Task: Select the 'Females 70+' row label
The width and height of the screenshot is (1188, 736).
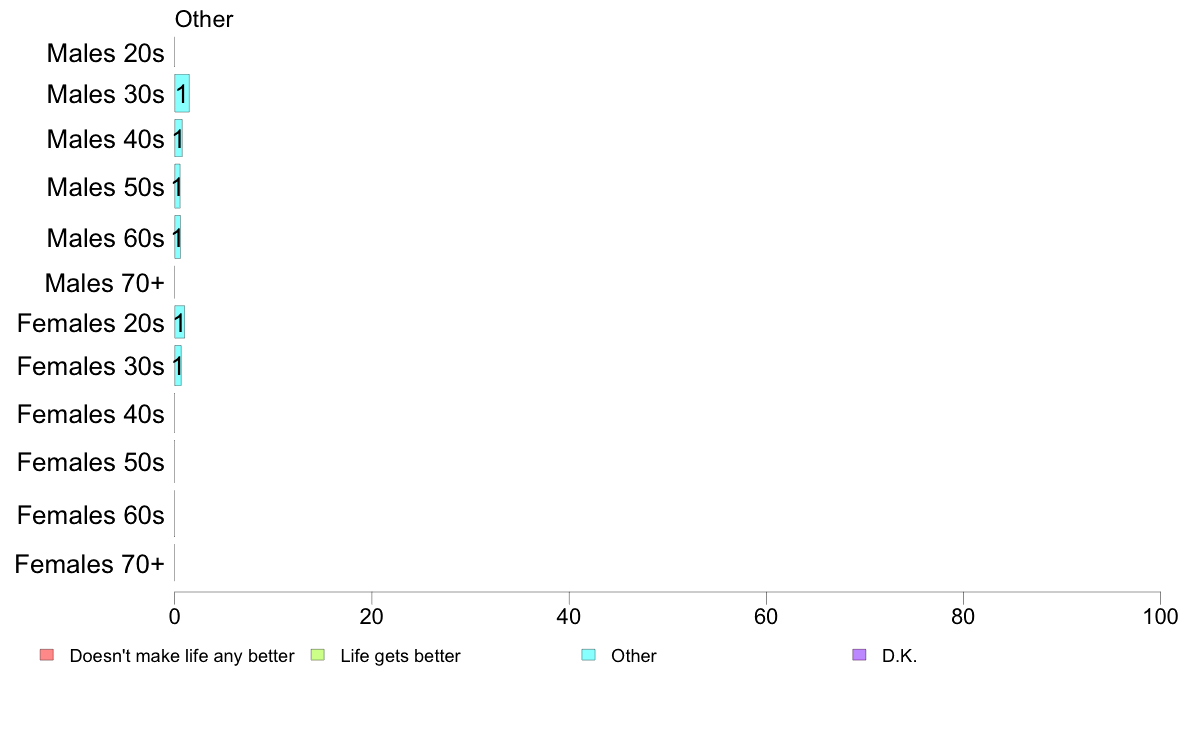Action: (89, 565)
